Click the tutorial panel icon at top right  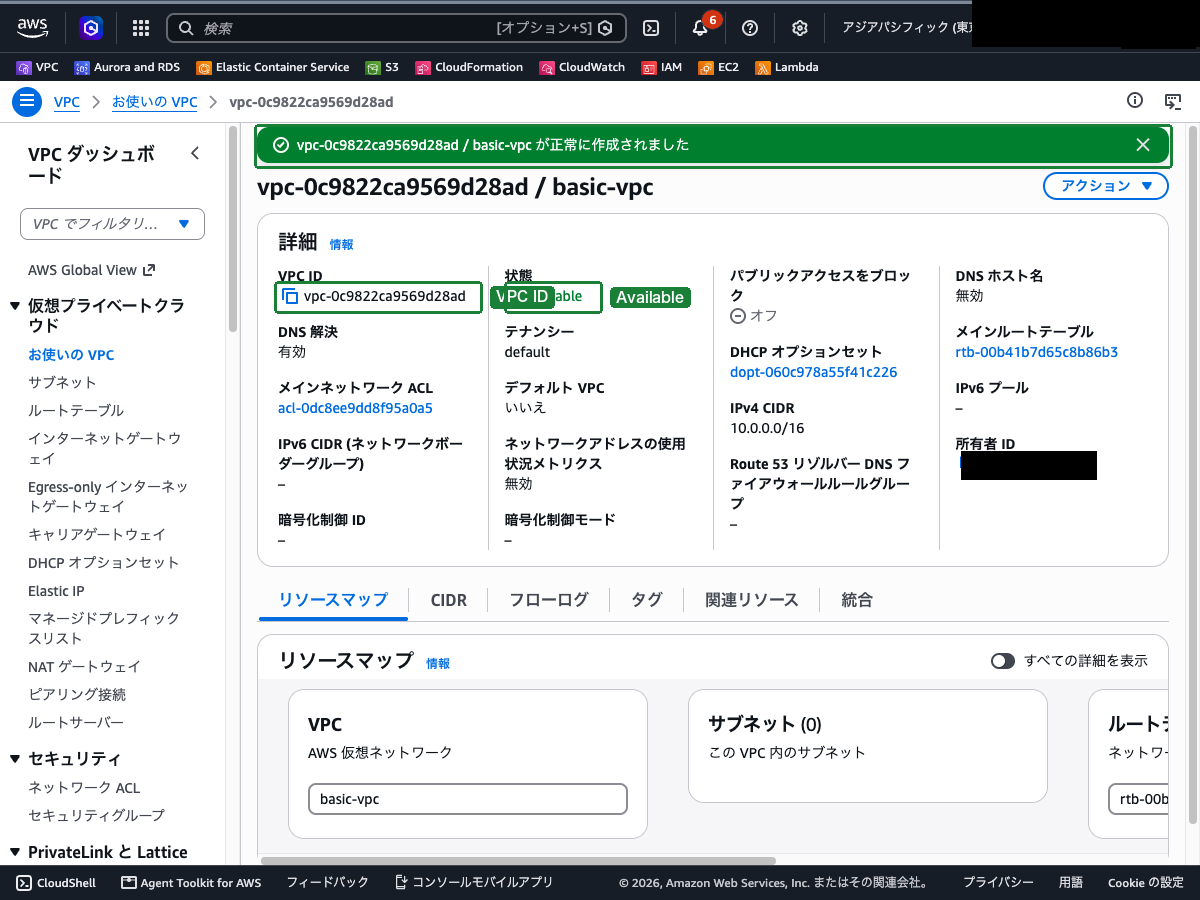pyautogui.click(x=1174, y=101)
